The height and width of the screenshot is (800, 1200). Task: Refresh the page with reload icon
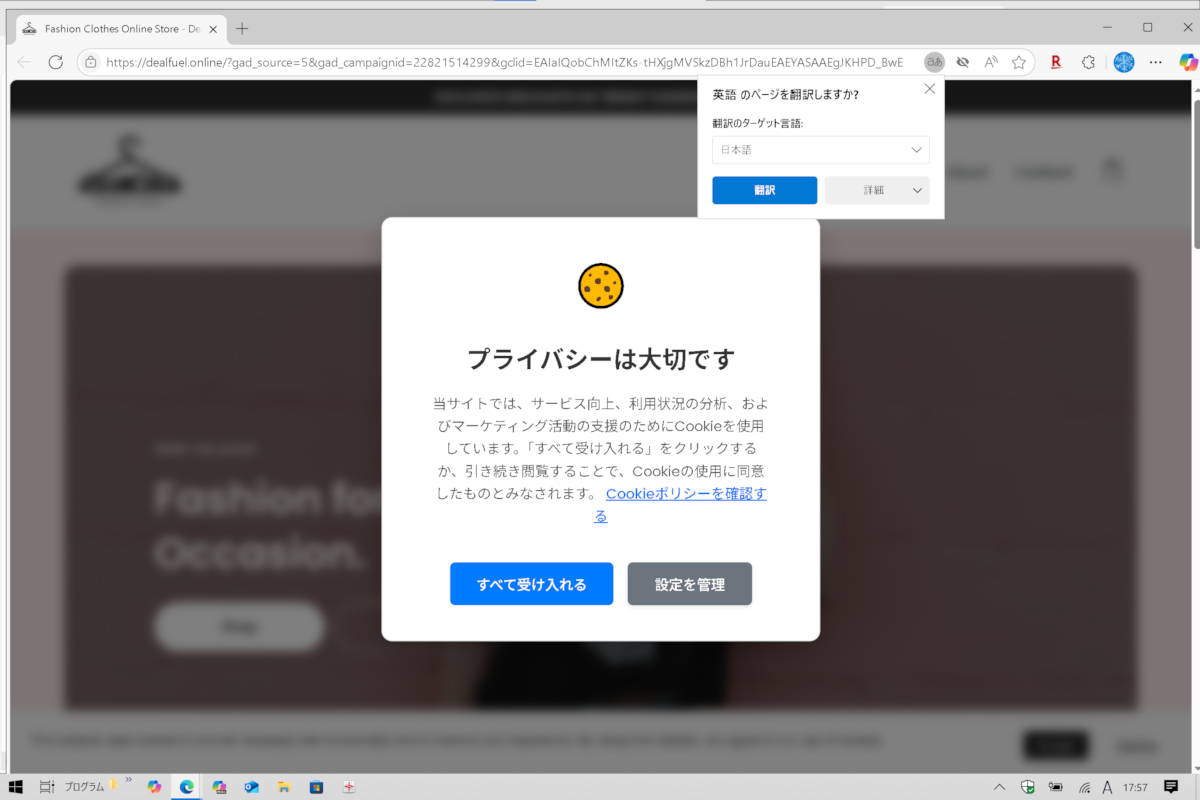pos(55,62)
